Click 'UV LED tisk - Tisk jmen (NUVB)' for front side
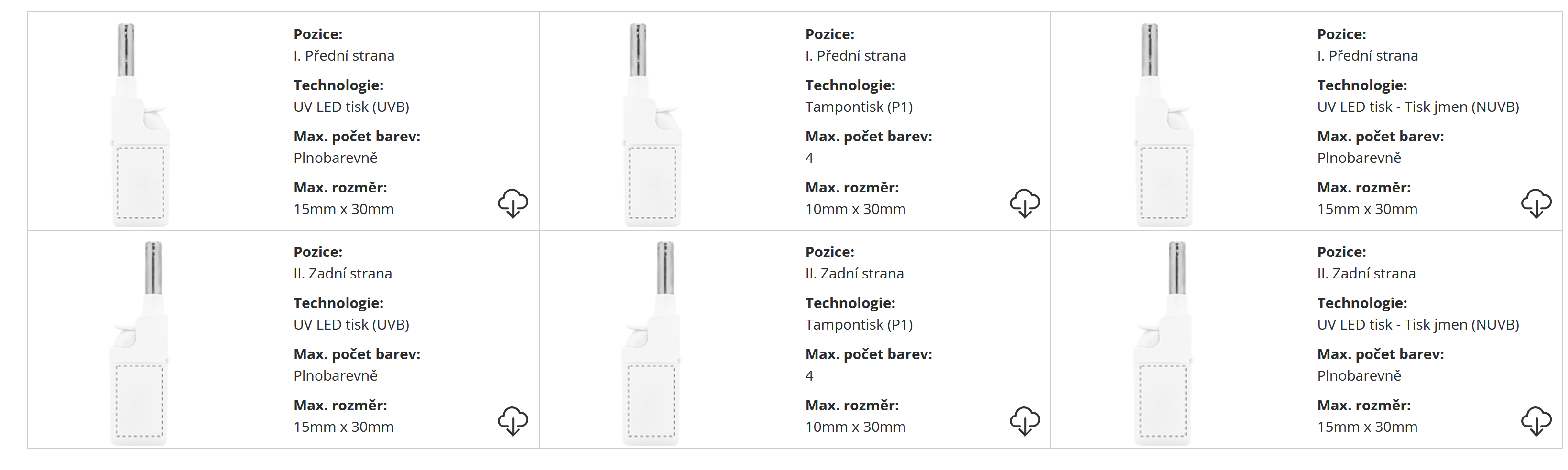1568x470 pixels. point(1417,107)
